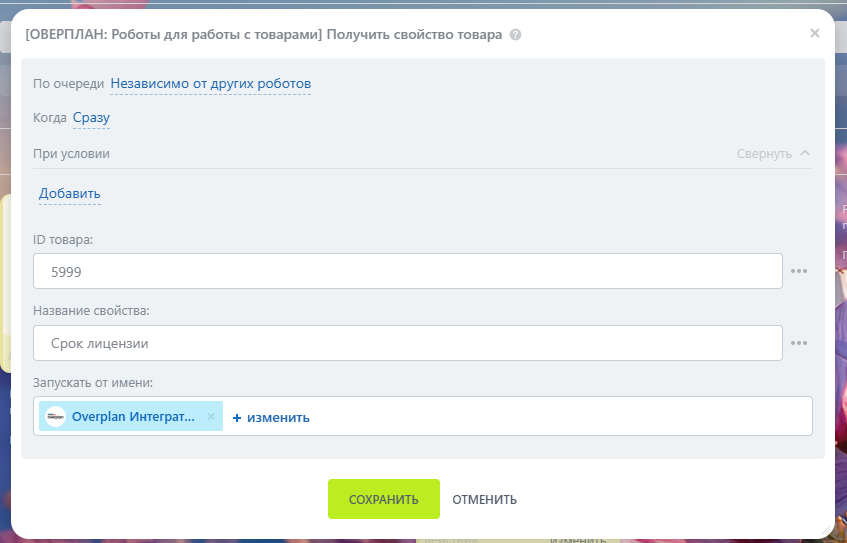Click the help question mark icon beside title

tap(516, 35)
